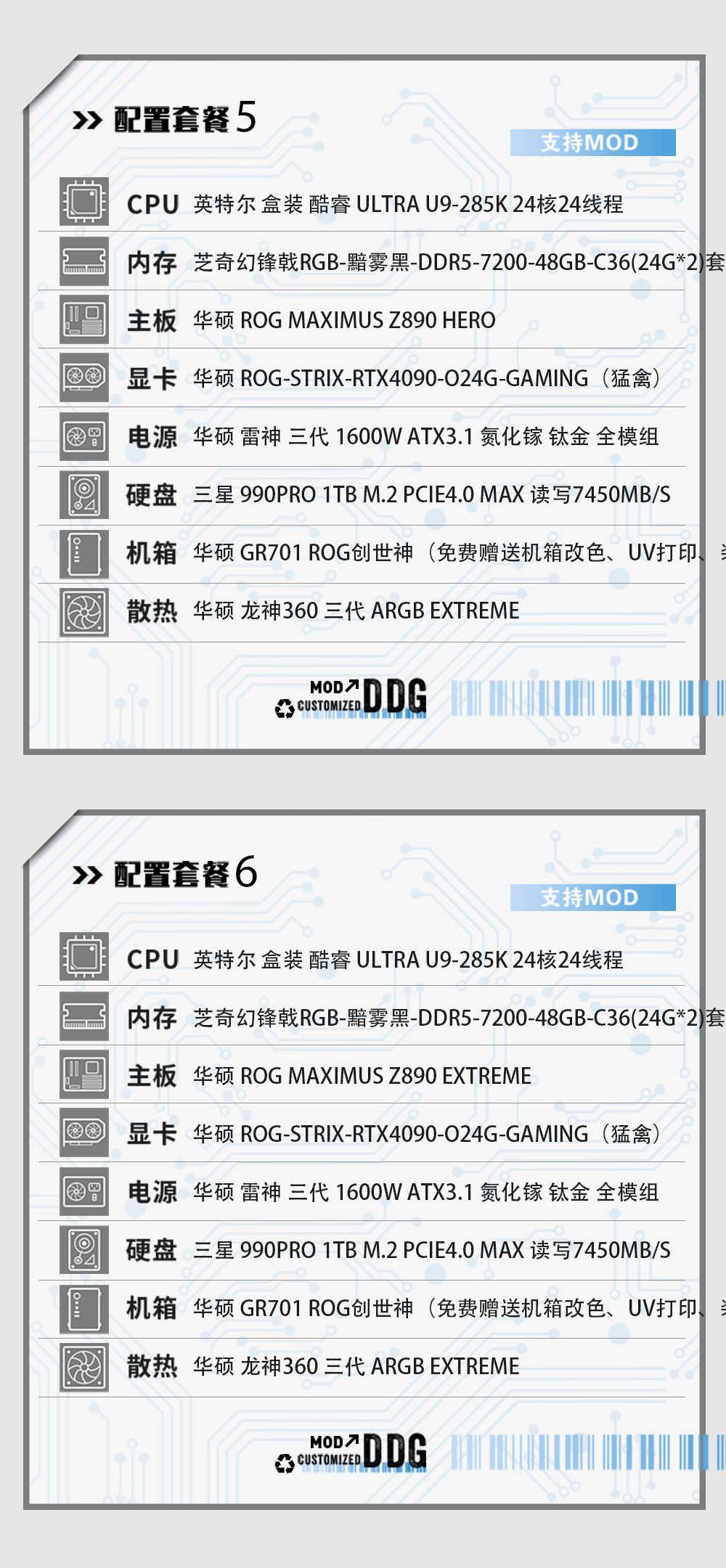Click the 主板 label in 配置套餐5
This screenshot has width=726, height=1568.
point(152,321)
